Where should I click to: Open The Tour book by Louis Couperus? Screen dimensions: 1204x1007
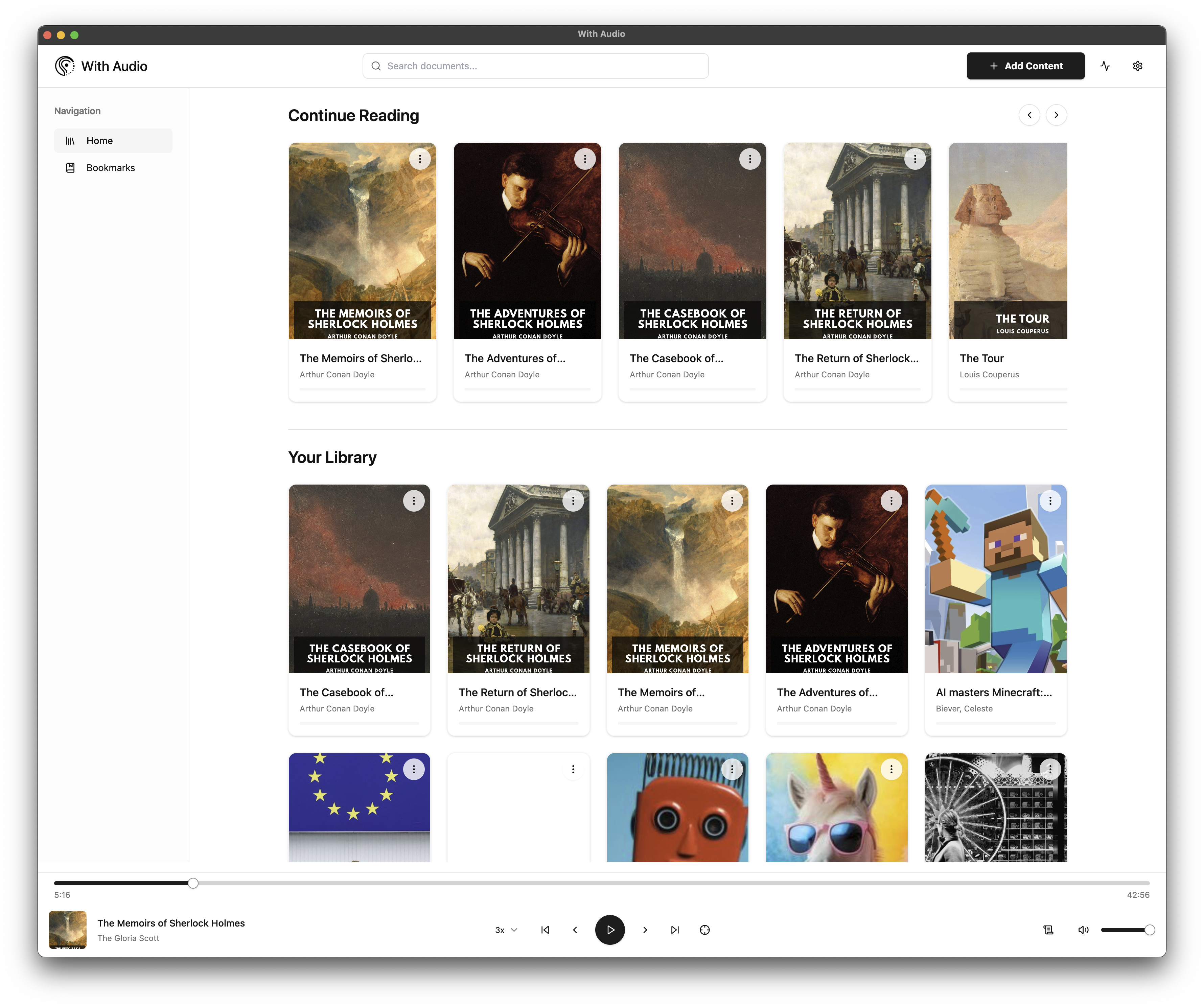pos(1008,272)
